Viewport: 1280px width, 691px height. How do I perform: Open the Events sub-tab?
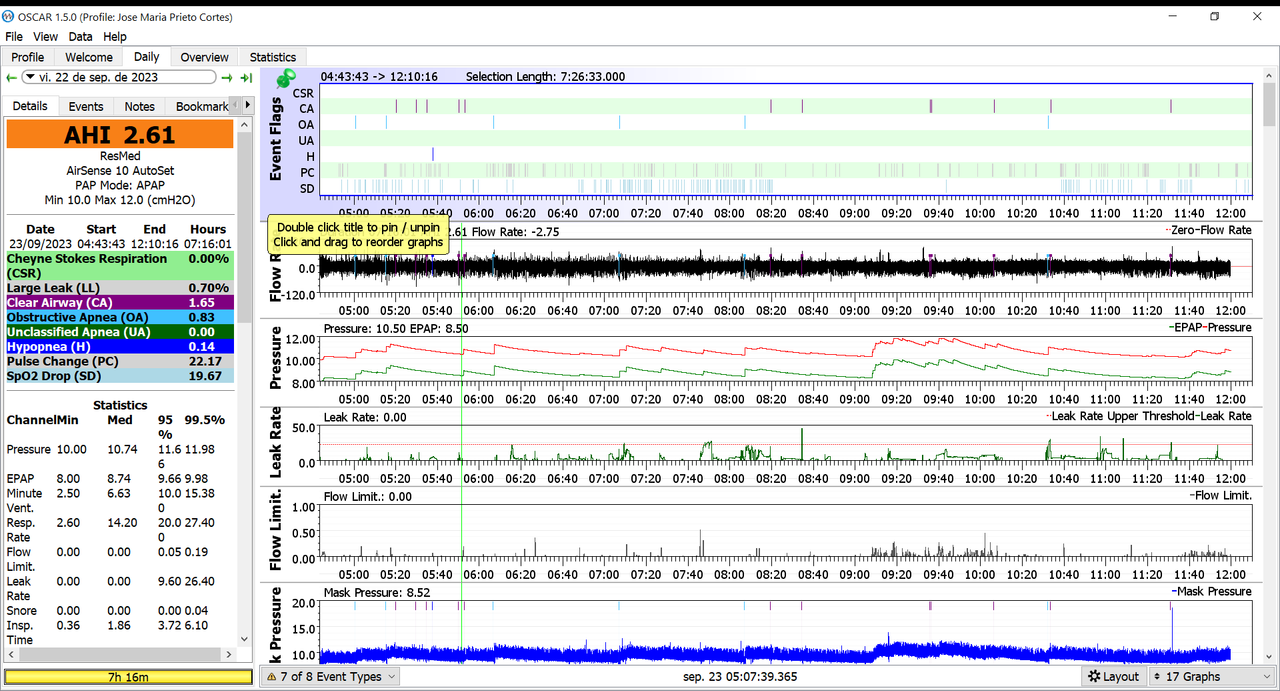point(86,106)
